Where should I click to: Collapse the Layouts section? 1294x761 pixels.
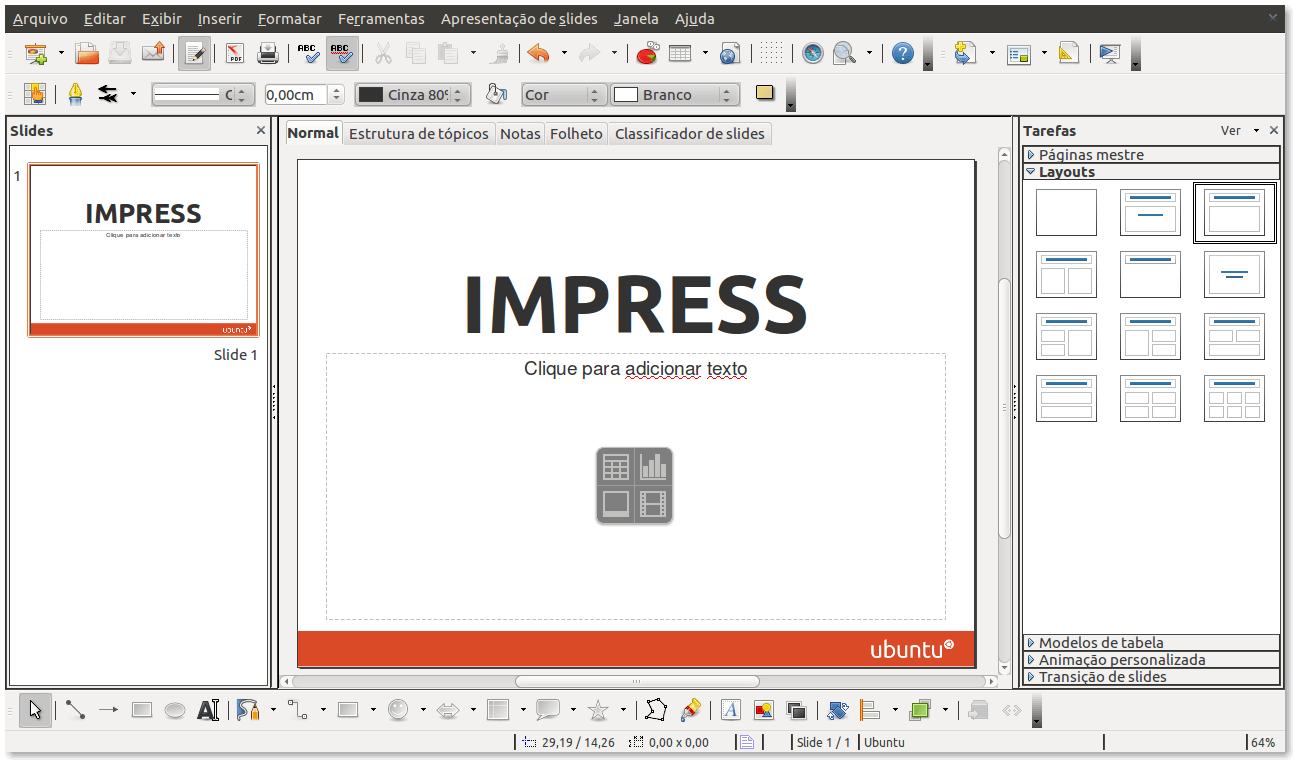click(1151, 172)
